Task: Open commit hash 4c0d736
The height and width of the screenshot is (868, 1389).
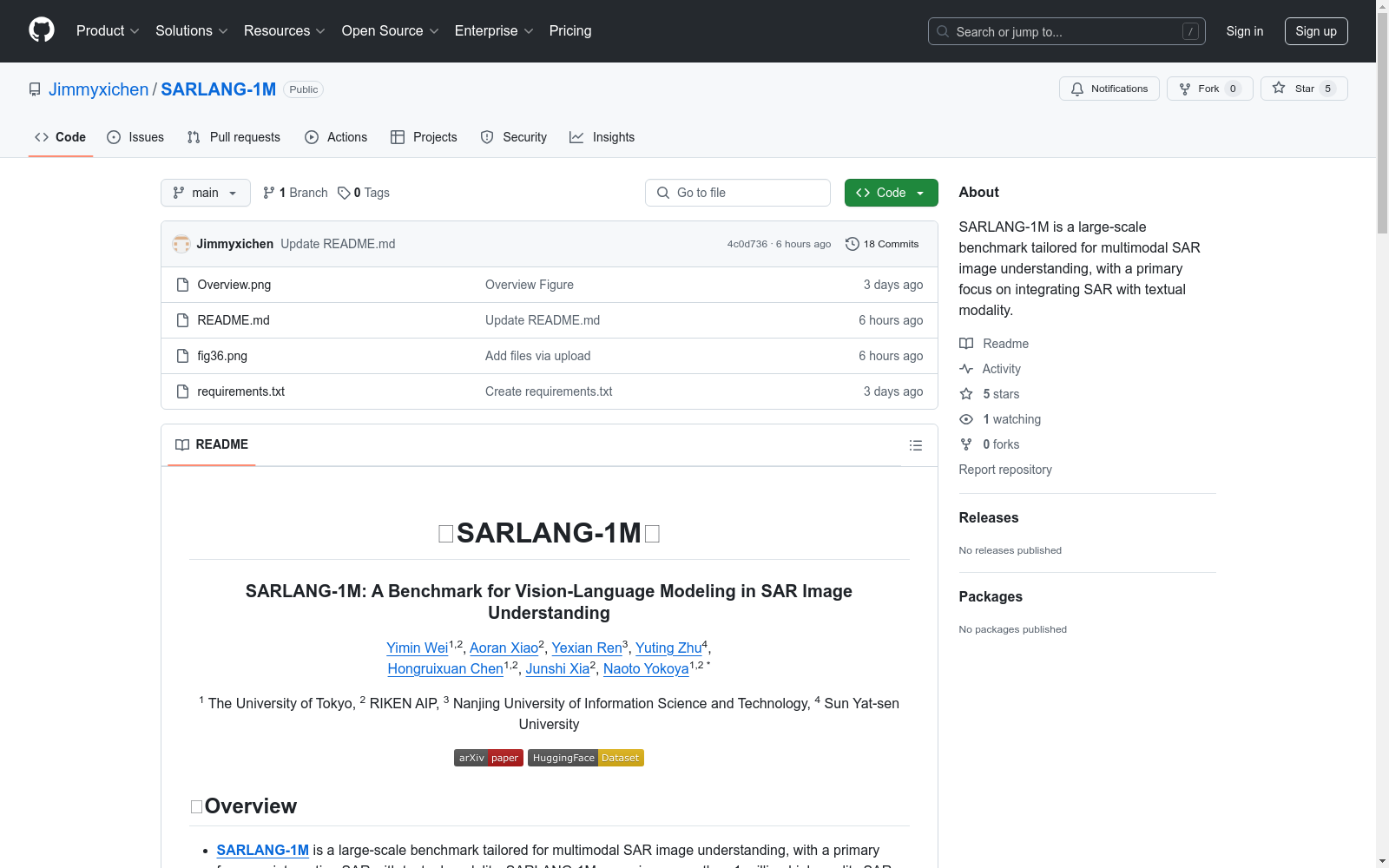Action: coord(747,244)
